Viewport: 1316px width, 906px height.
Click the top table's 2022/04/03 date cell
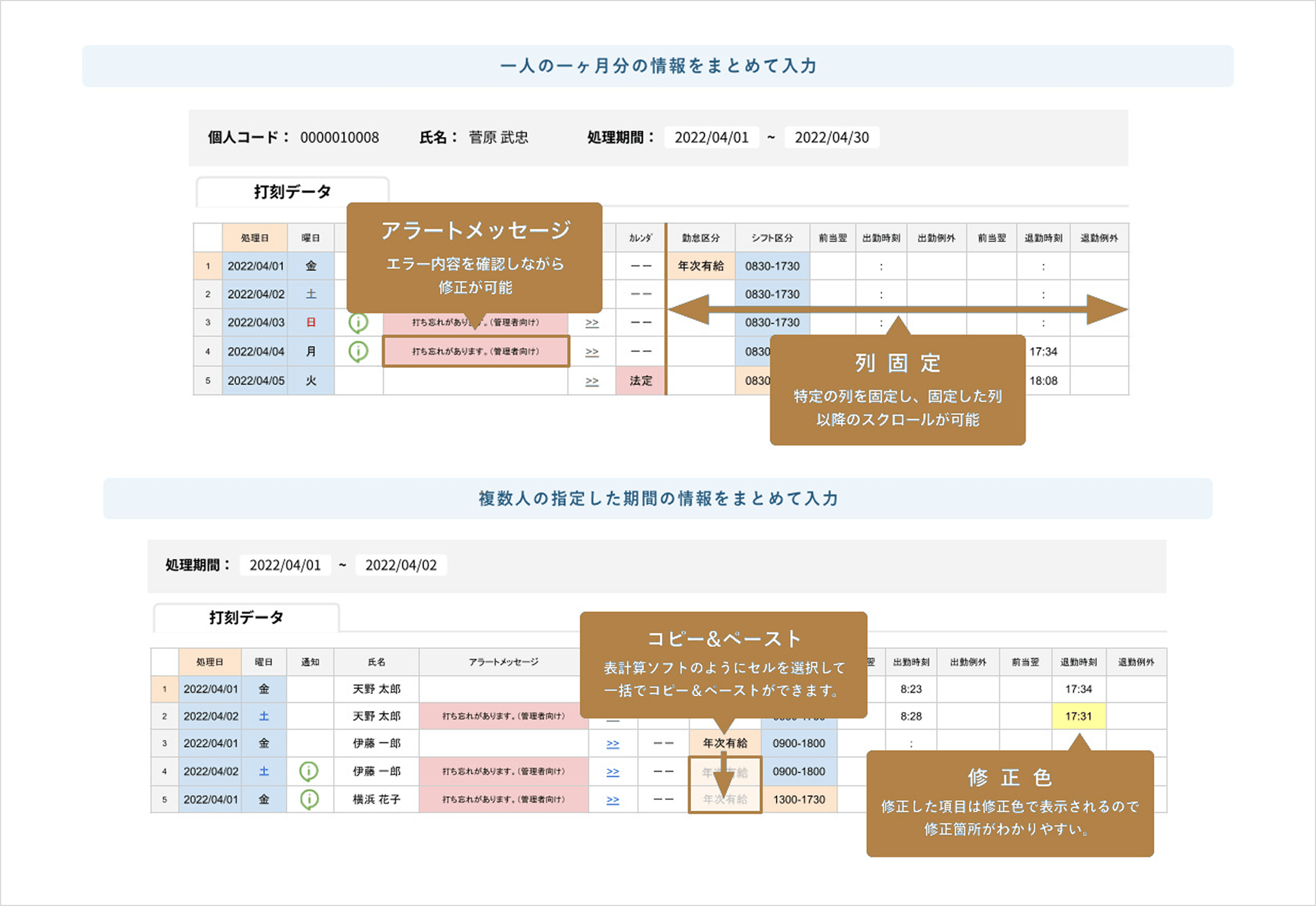(255, 322)
